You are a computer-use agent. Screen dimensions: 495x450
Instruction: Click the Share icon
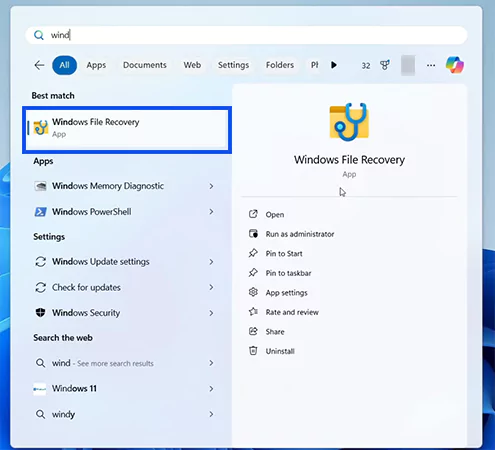click(x=253, y=331)
